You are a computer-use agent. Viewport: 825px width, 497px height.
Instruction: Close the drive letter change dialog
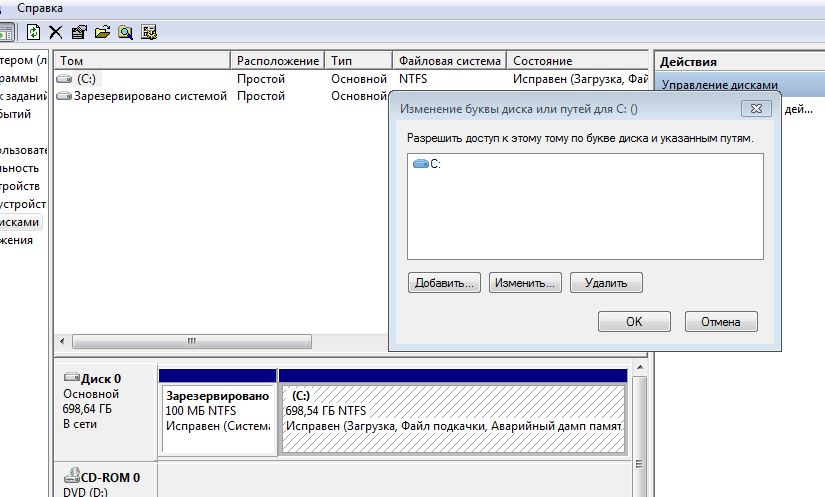pyautogui.click(x=755, y=108)
